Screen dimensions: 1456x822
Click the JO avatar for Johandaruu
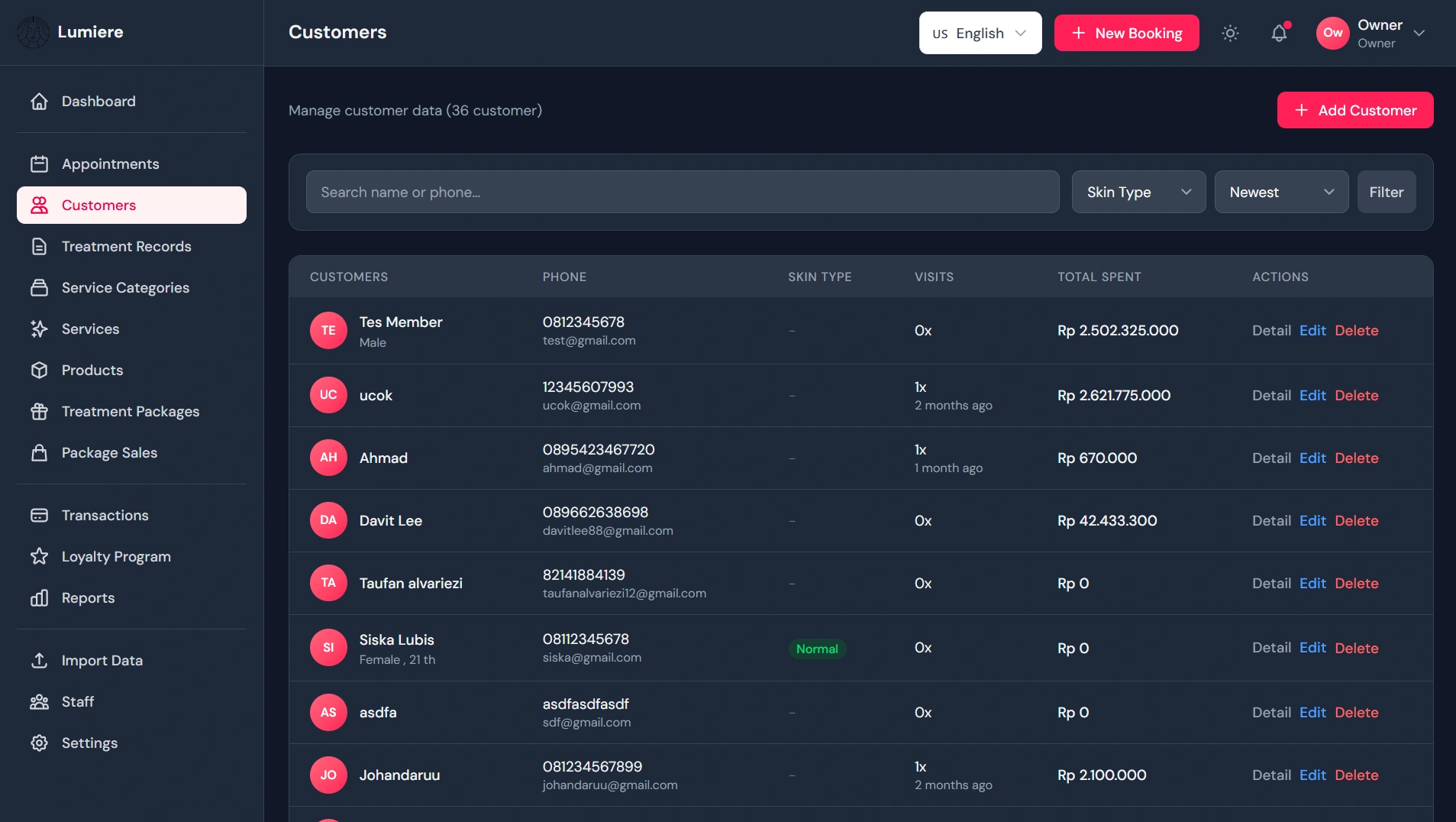coord(328,775)
